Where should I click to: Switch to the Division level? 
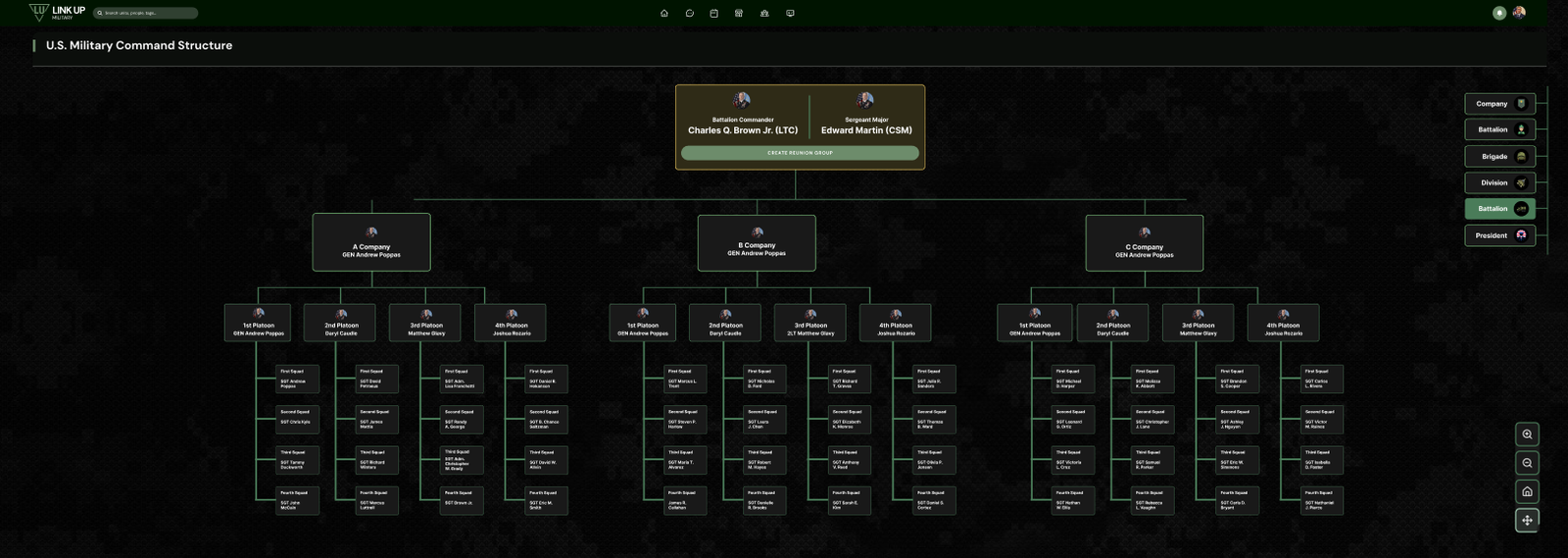pos(1499,183)
